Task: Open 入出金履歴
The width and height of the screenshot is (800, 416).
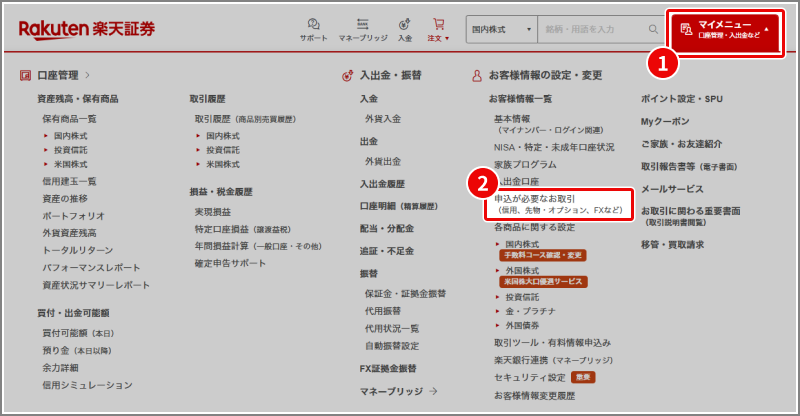Action: tap(382, 184)
